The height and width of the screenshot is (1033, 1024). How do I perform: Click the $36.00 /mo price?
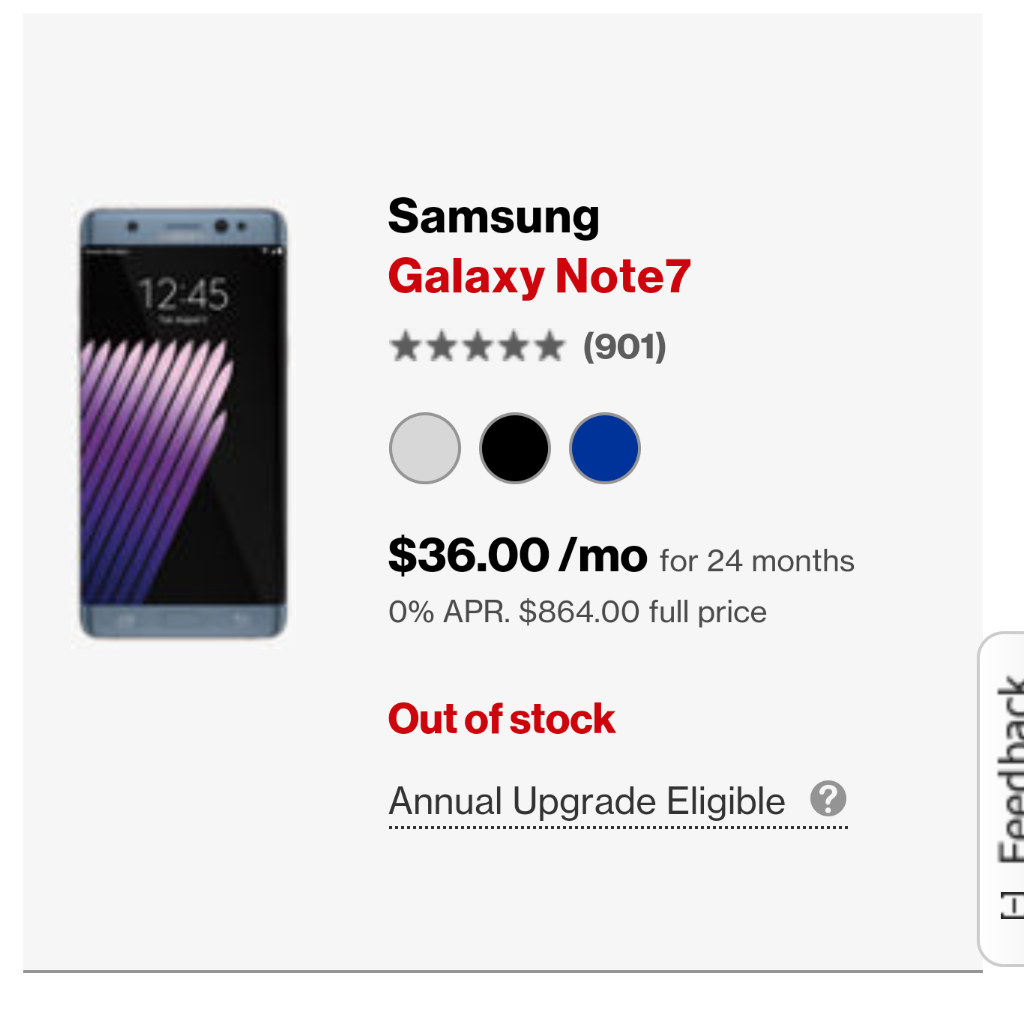518,555
